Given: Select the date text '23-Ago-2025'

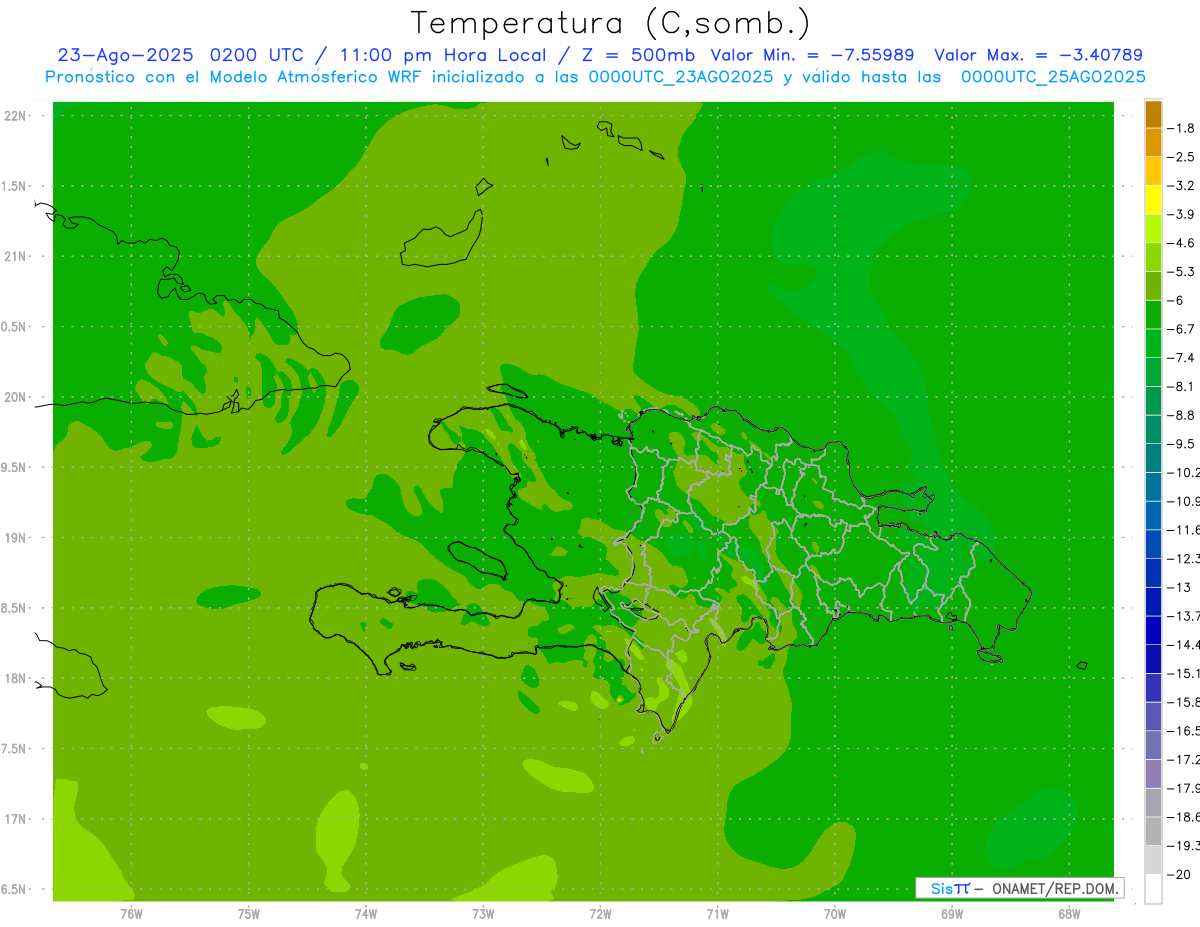Looking at the screenshot, I should point(126,55).
